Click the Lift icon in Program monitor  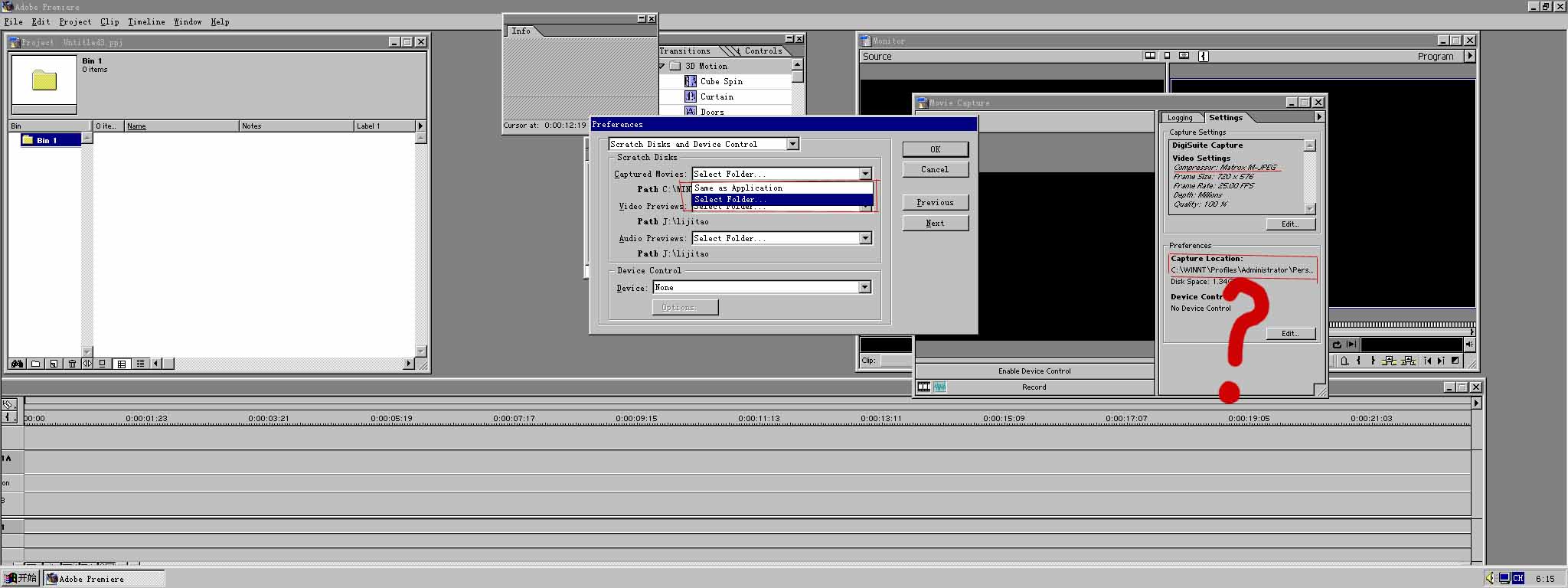1389,361
